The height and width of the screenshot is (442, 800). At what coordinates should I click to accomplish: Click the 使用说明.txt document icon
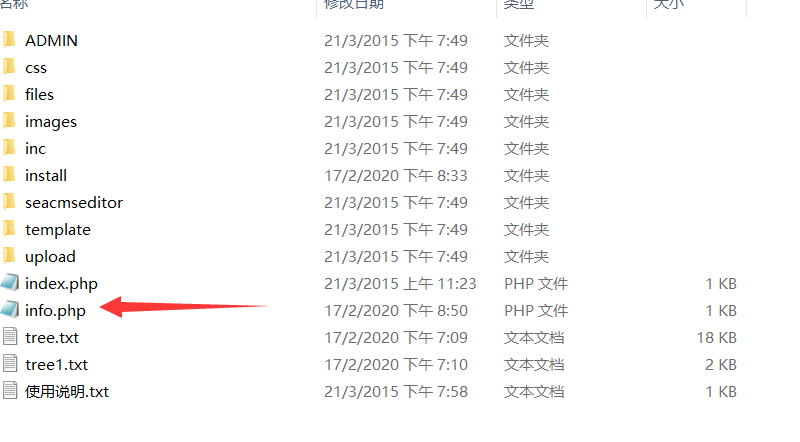10,391
